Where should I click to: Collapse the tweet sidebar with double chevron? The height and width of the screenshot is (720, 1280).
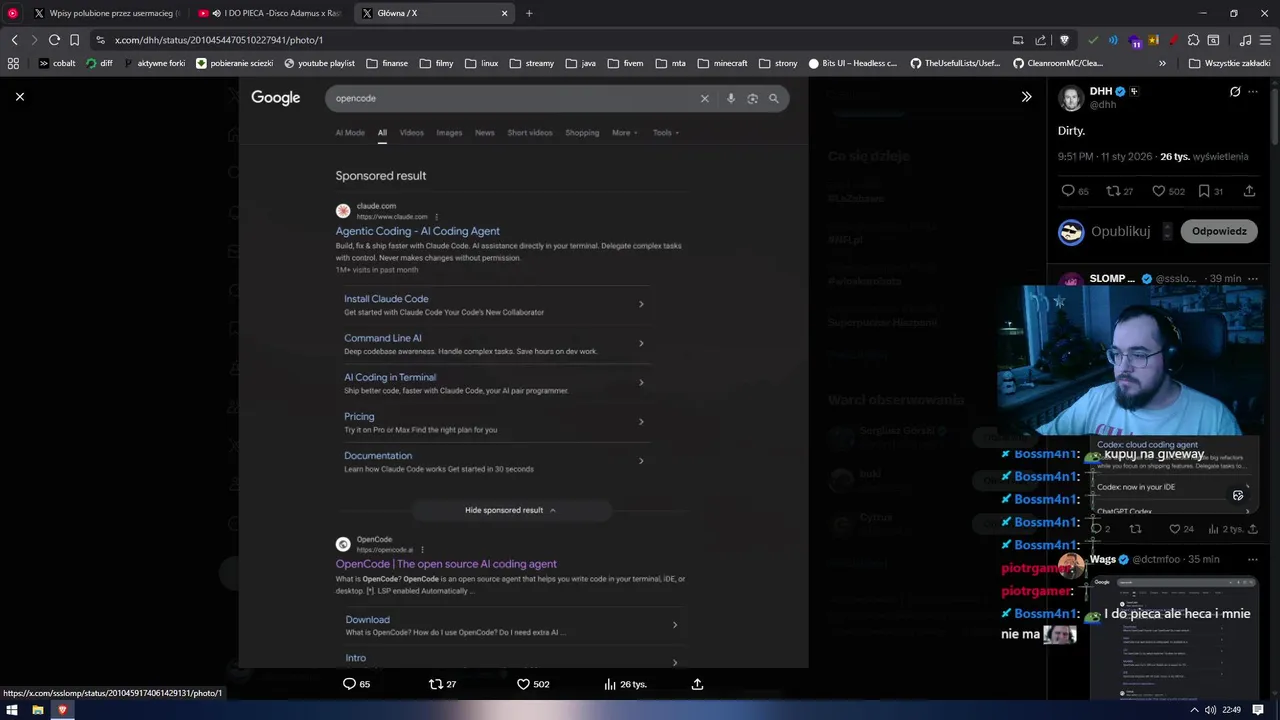point(1026,97)
